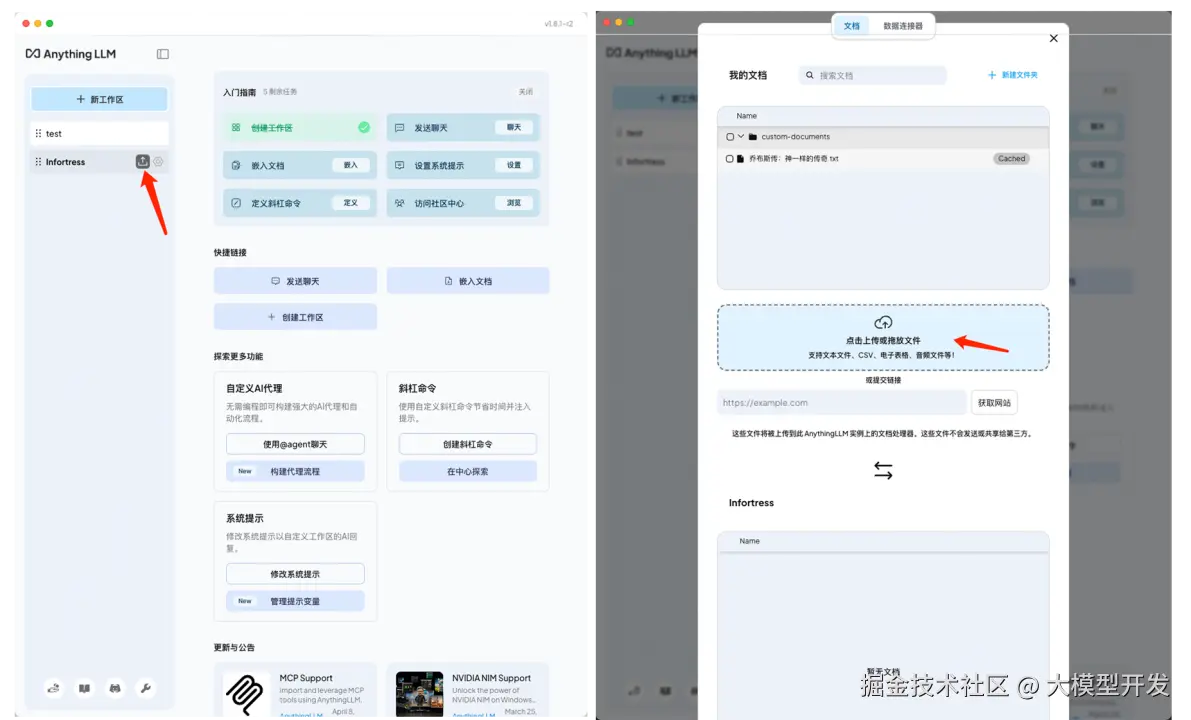Click the Cached badge on 乔布斯传 file

[x=1011, y=159]
